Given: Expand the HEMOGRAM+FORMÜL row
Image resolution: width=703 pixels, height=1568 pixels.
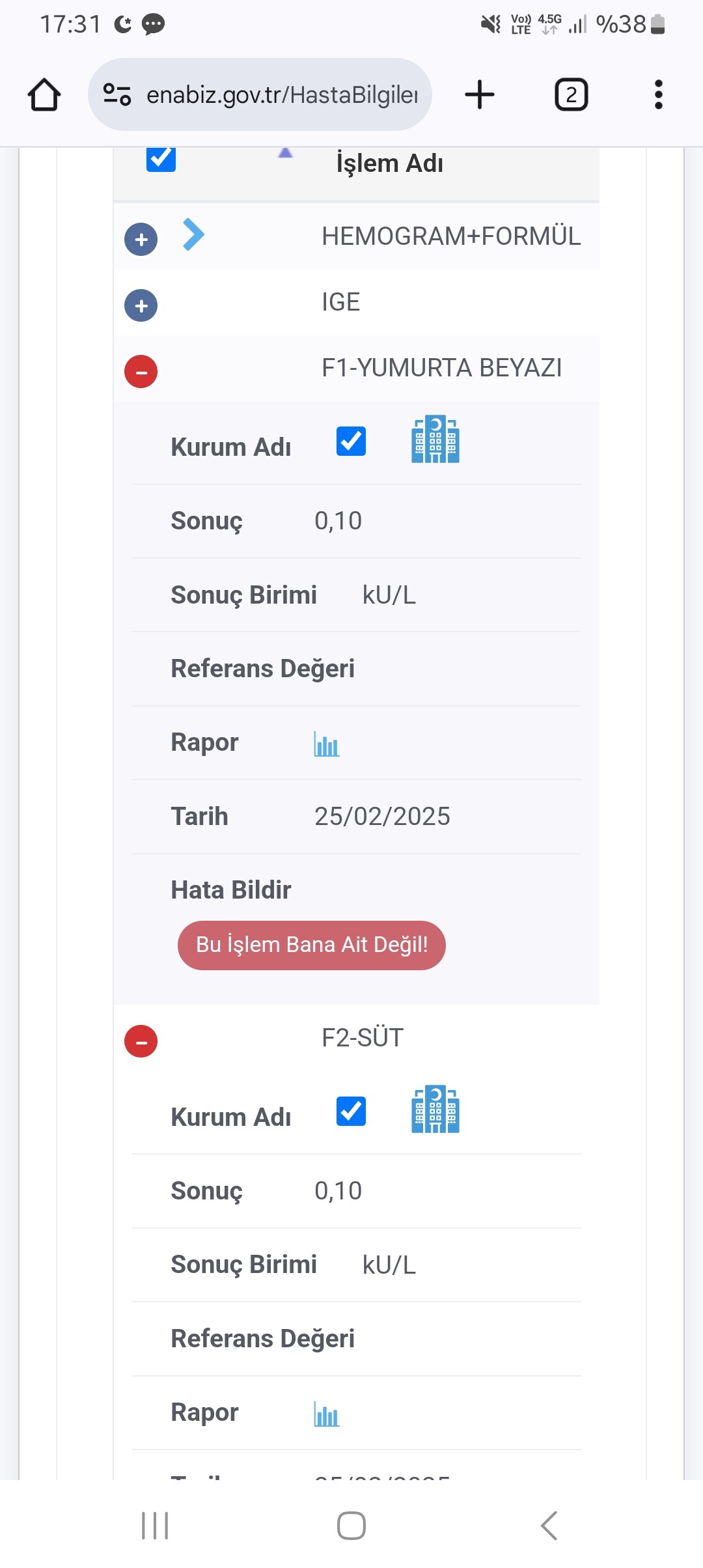Looking at the screenshot, I should pos(141,240).
